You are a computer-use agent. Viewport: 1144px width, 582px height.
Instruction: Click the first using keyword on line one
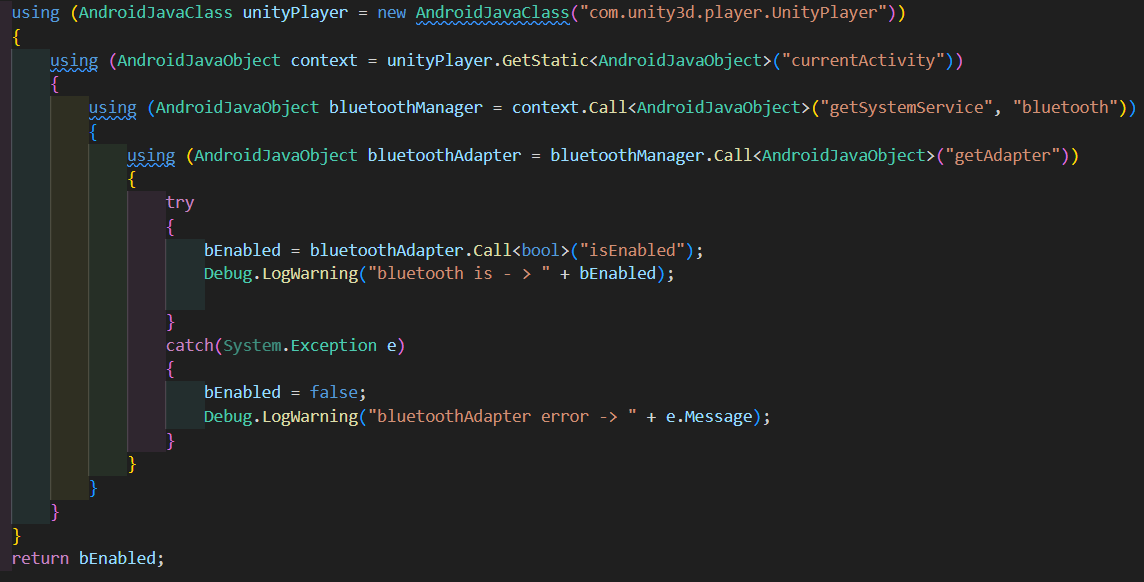coord(36,13)
